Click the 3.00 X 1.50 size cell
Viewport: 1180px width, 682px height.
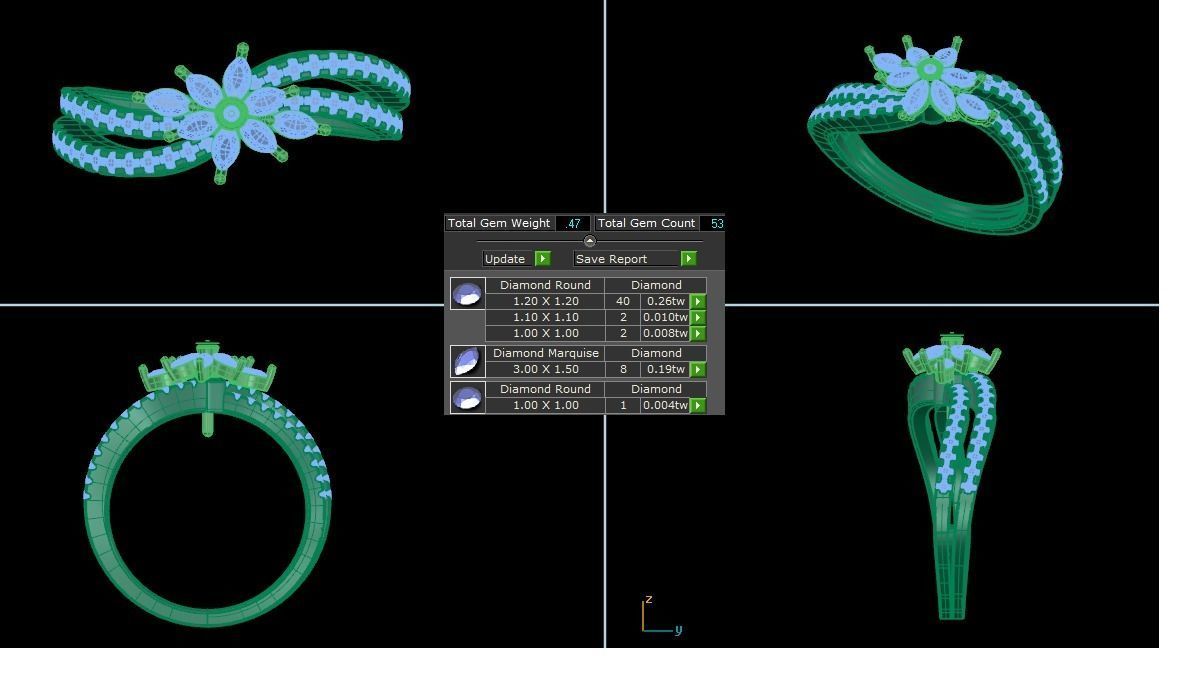tap(546, 370)
